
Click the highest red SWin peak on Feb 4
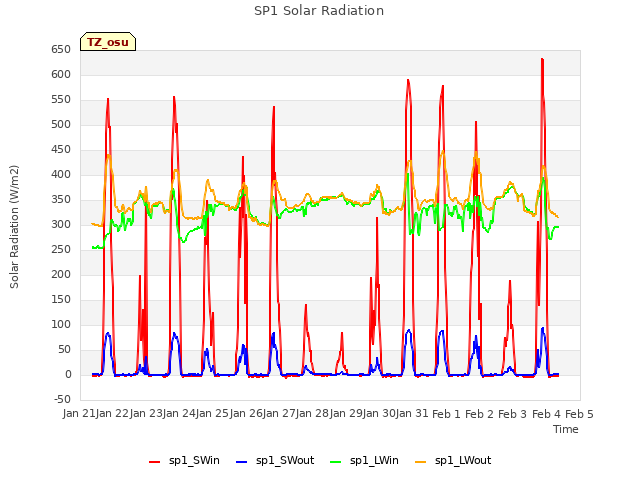pyautogui.click(x=542, y=60)
